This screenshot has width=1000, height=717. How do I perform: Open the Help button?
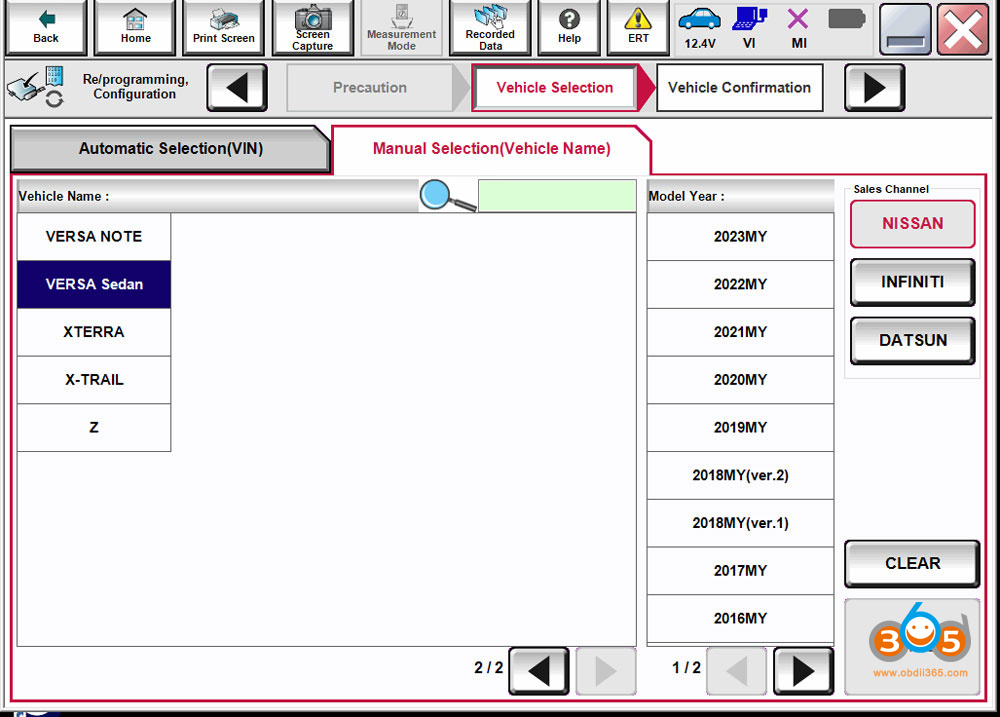click(569, 27)
